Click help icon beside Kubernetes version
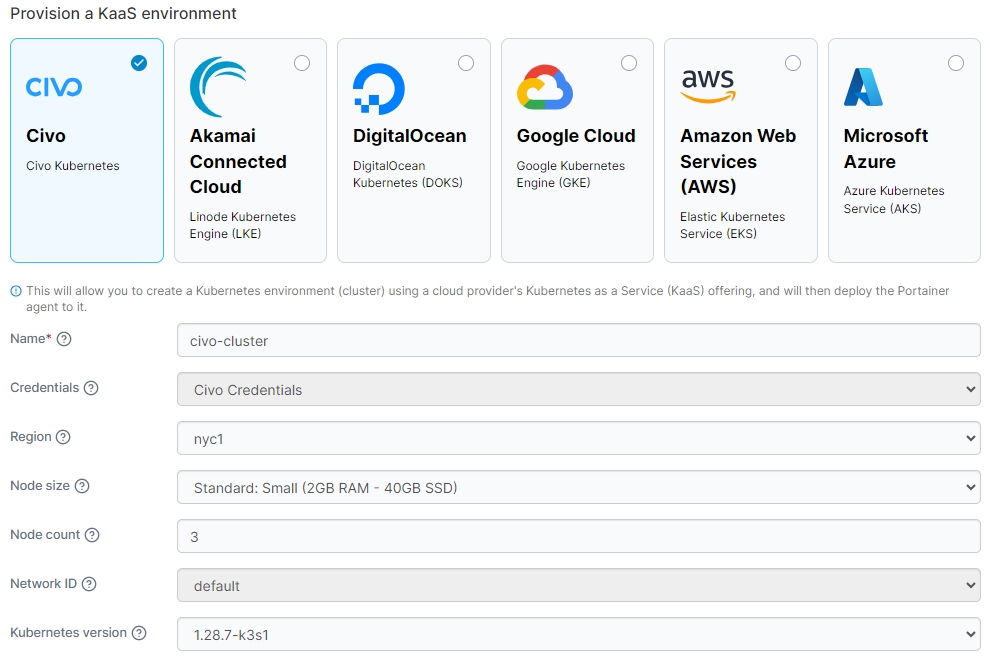Screen dimensions: 990x662 tap(139, 633)
